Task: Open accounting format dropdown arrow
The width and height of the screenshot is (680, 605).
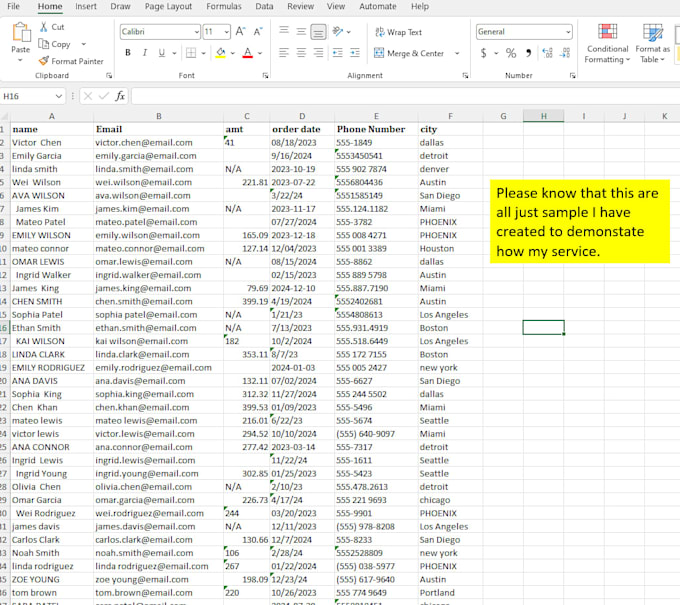Action: (496, 53)
